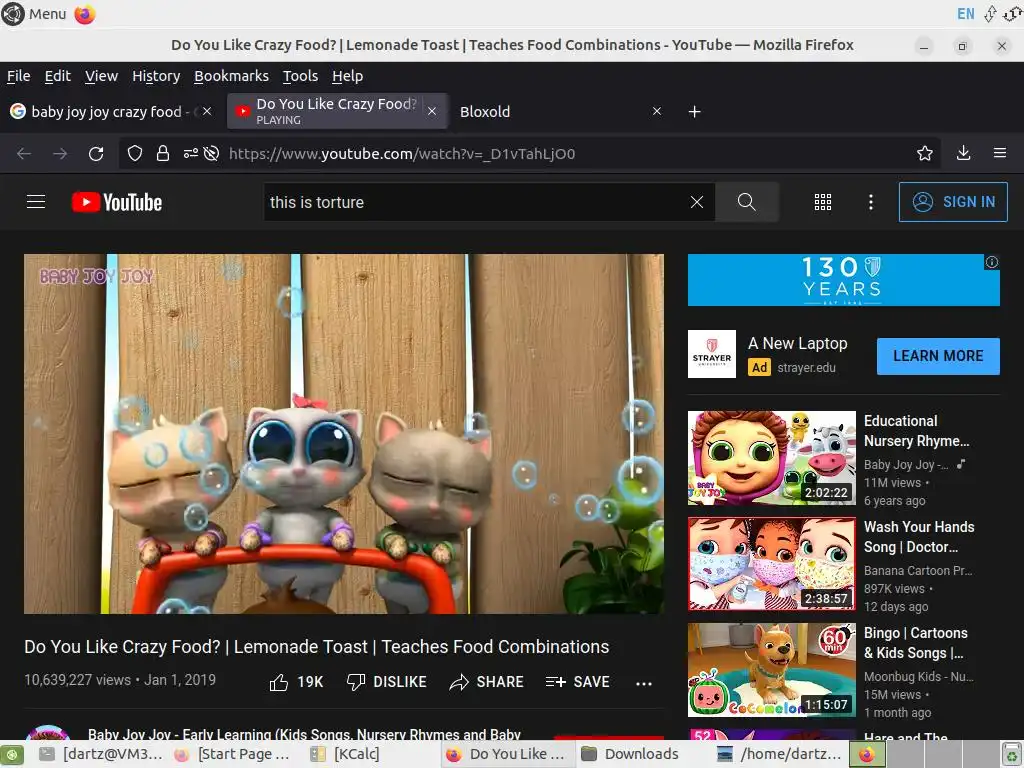Open the YouTube hamburger guide menu
1024x768 pixels.
point(36,202)
